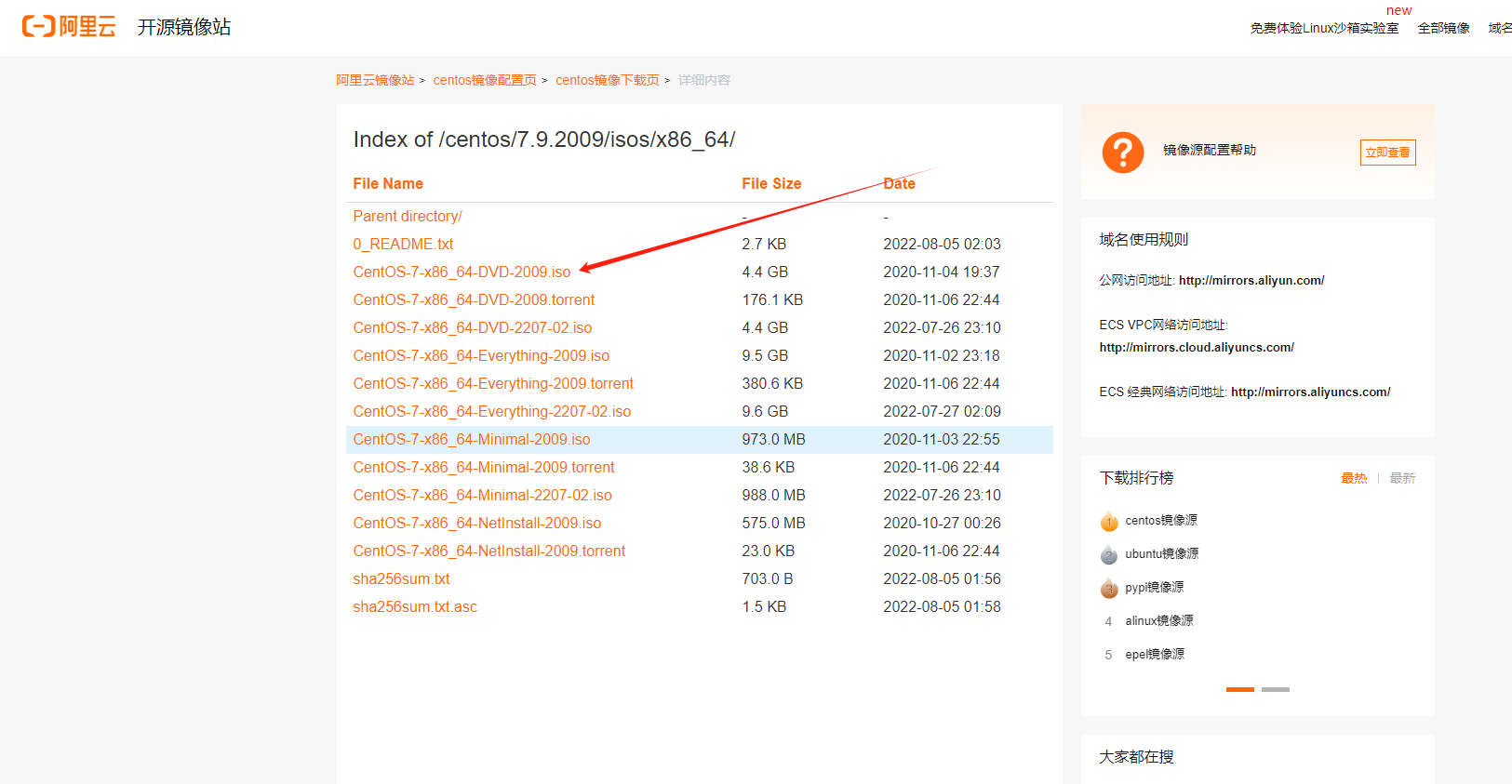1512x784 pixels.
Task: Switch ranking to 最新 tab
Action: pyautogui.click(x=1402, y=478)
